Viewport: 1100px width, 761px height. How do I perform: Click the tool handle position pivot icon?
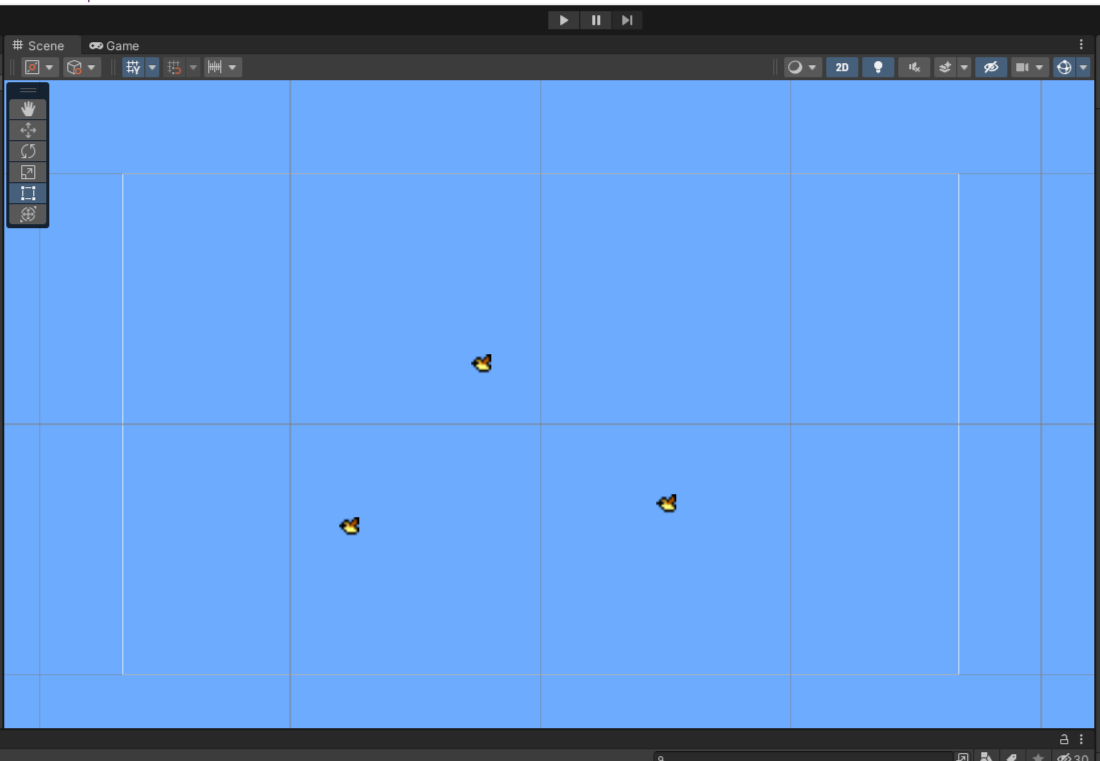tap(32, 67)
